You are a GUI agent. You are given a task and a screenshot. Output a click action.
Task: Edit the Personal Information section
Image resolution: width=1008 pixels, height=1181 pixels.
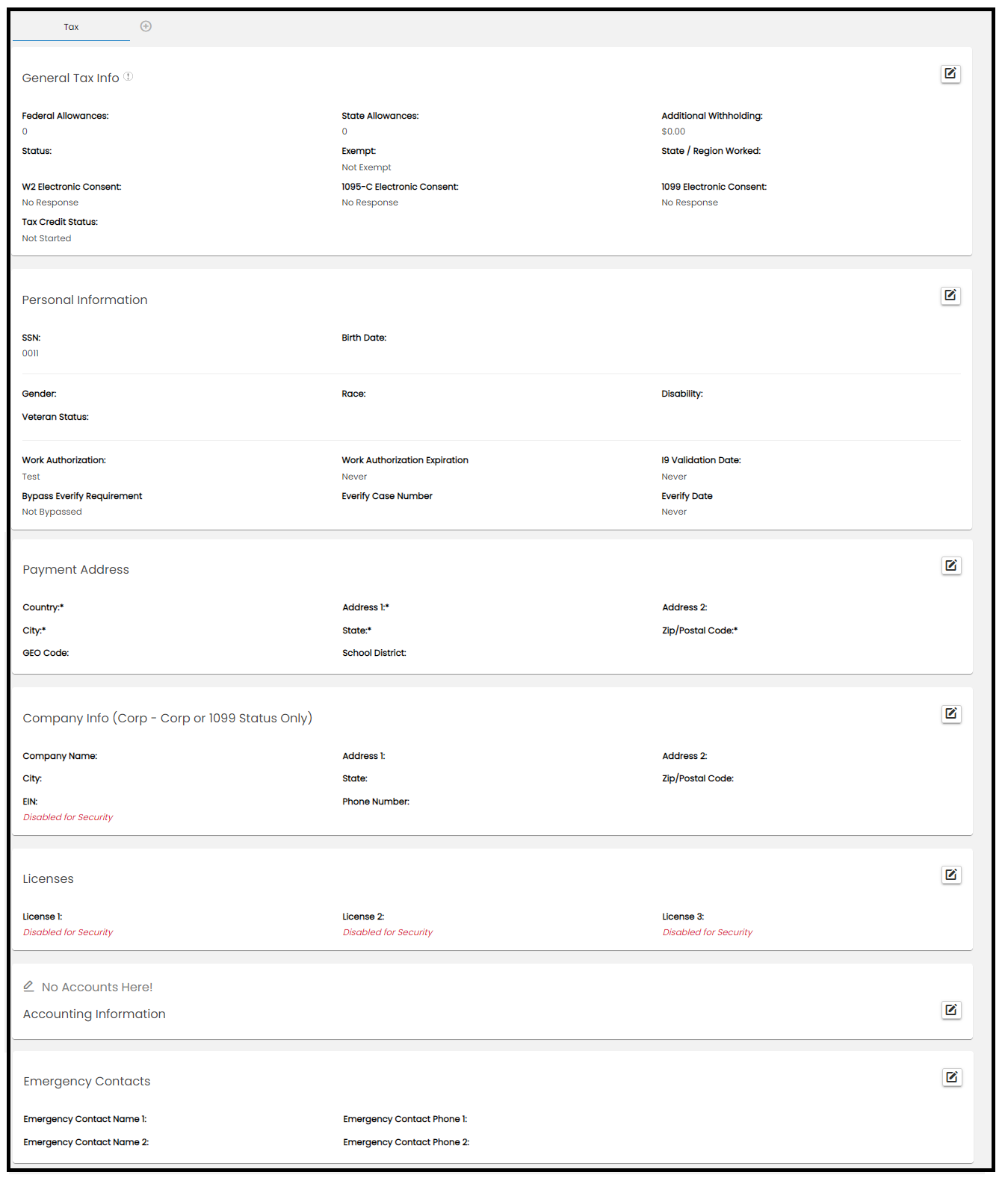click(x=950, y=295)
